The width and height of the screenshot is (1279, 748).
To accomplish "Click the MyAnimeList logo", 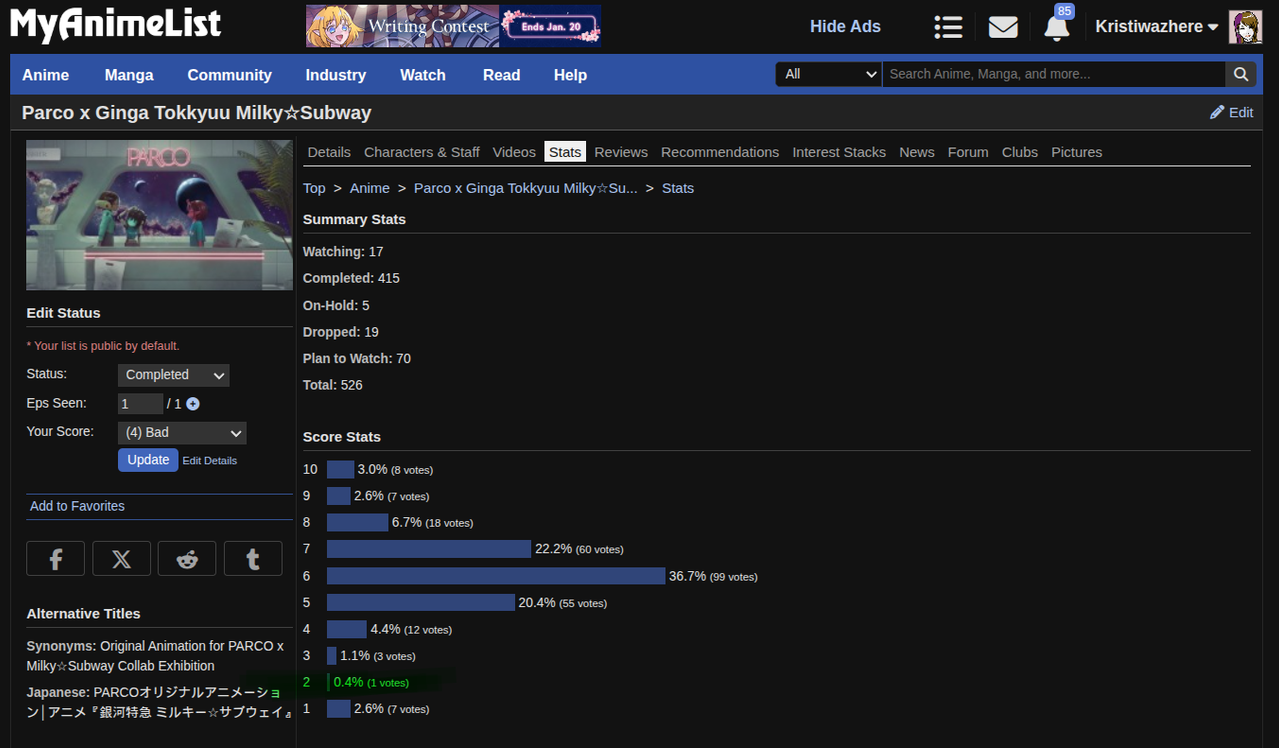I will (115, 25).
